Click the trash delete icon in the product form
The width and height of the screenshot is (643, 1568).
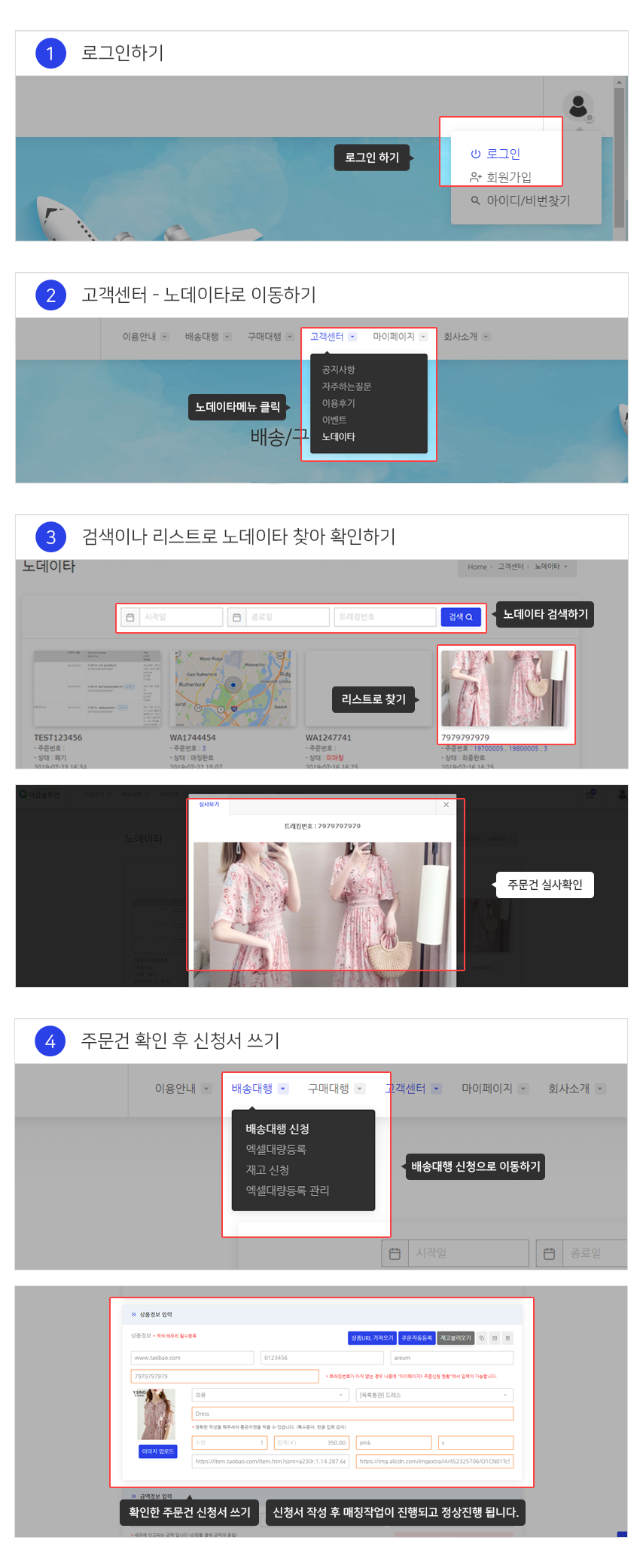tap(507, 1338)
